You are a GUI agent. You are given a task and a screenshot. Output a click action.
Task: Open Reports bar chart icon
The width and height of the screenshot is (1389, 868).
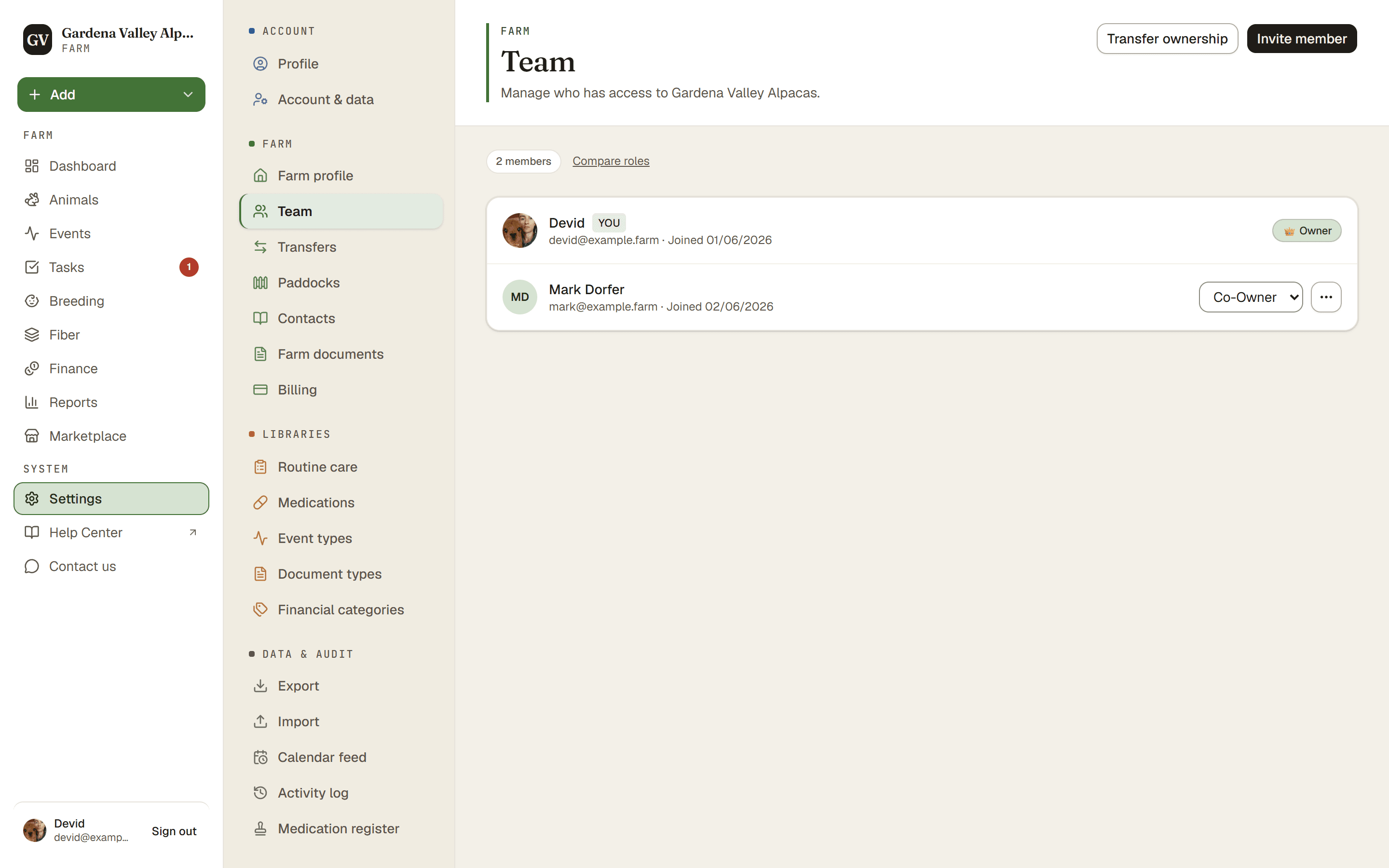pyautogui.click(x=31, y=403)
